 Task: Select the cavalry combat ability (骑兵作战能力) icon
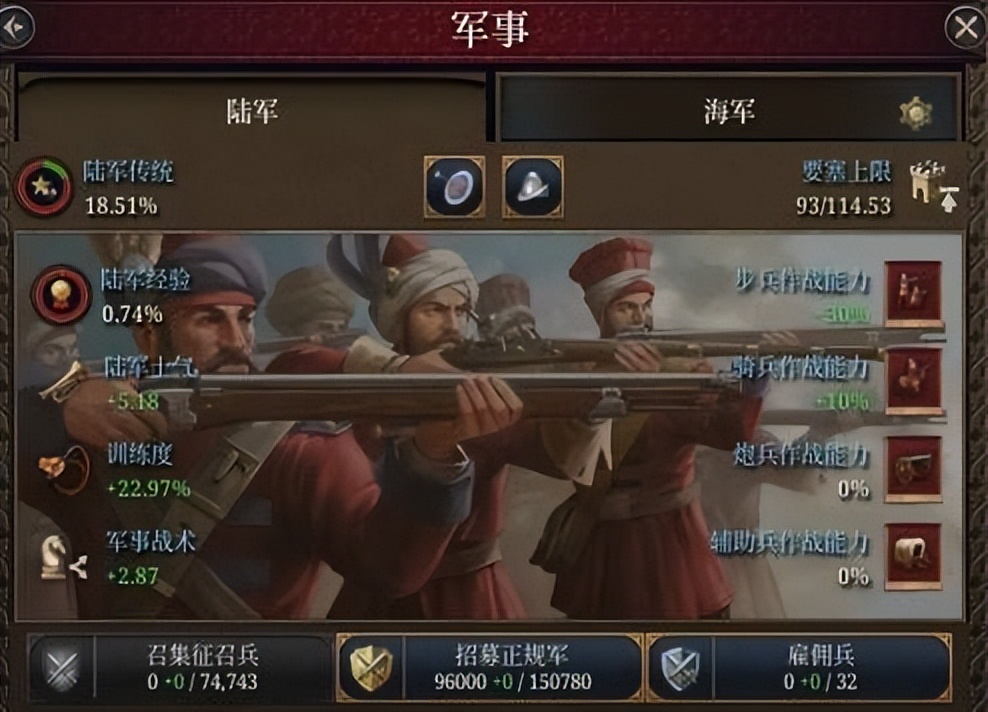(914, 381)
